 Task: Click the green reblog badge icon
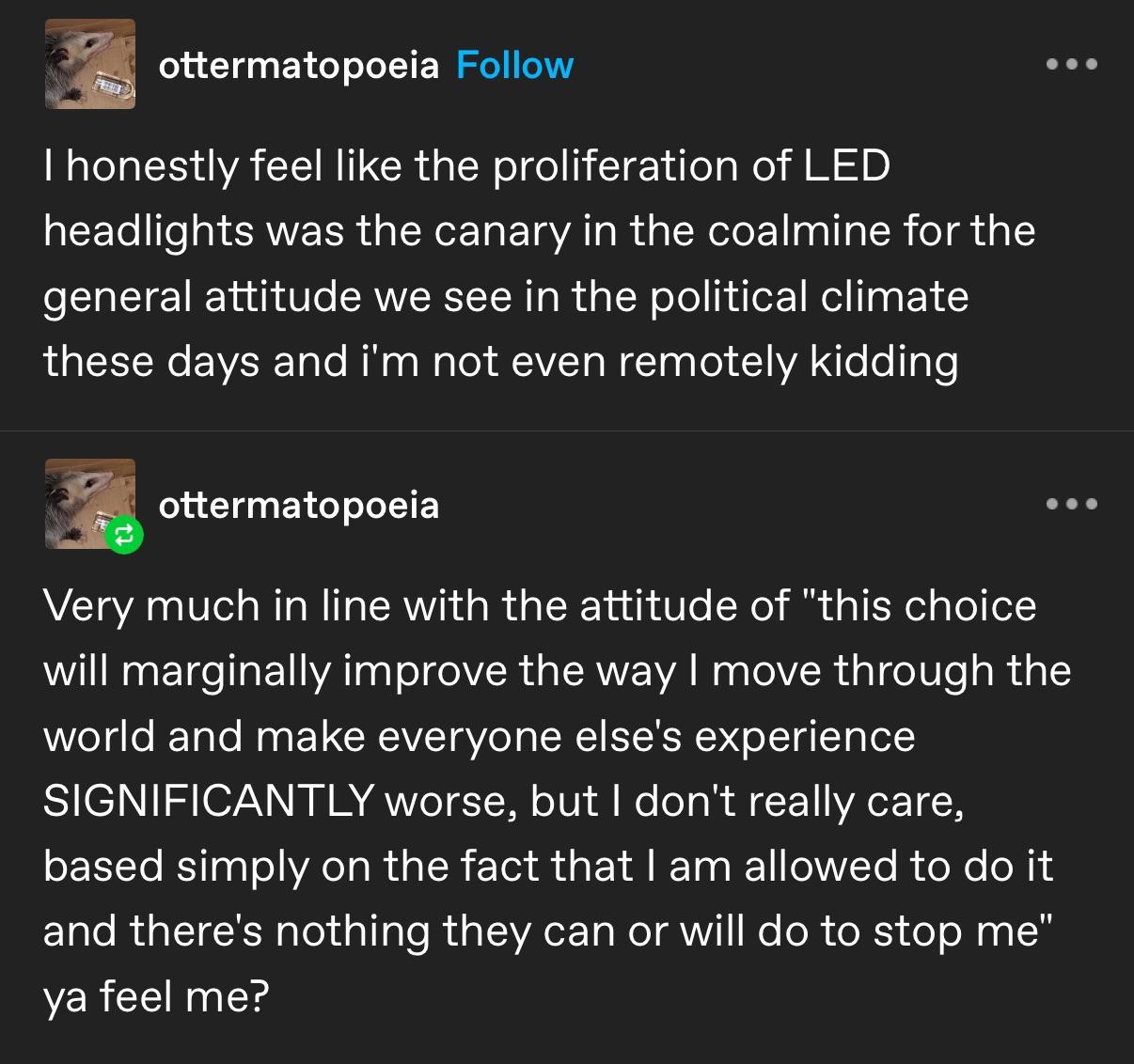pyautogui.click(x=124, y=536)
